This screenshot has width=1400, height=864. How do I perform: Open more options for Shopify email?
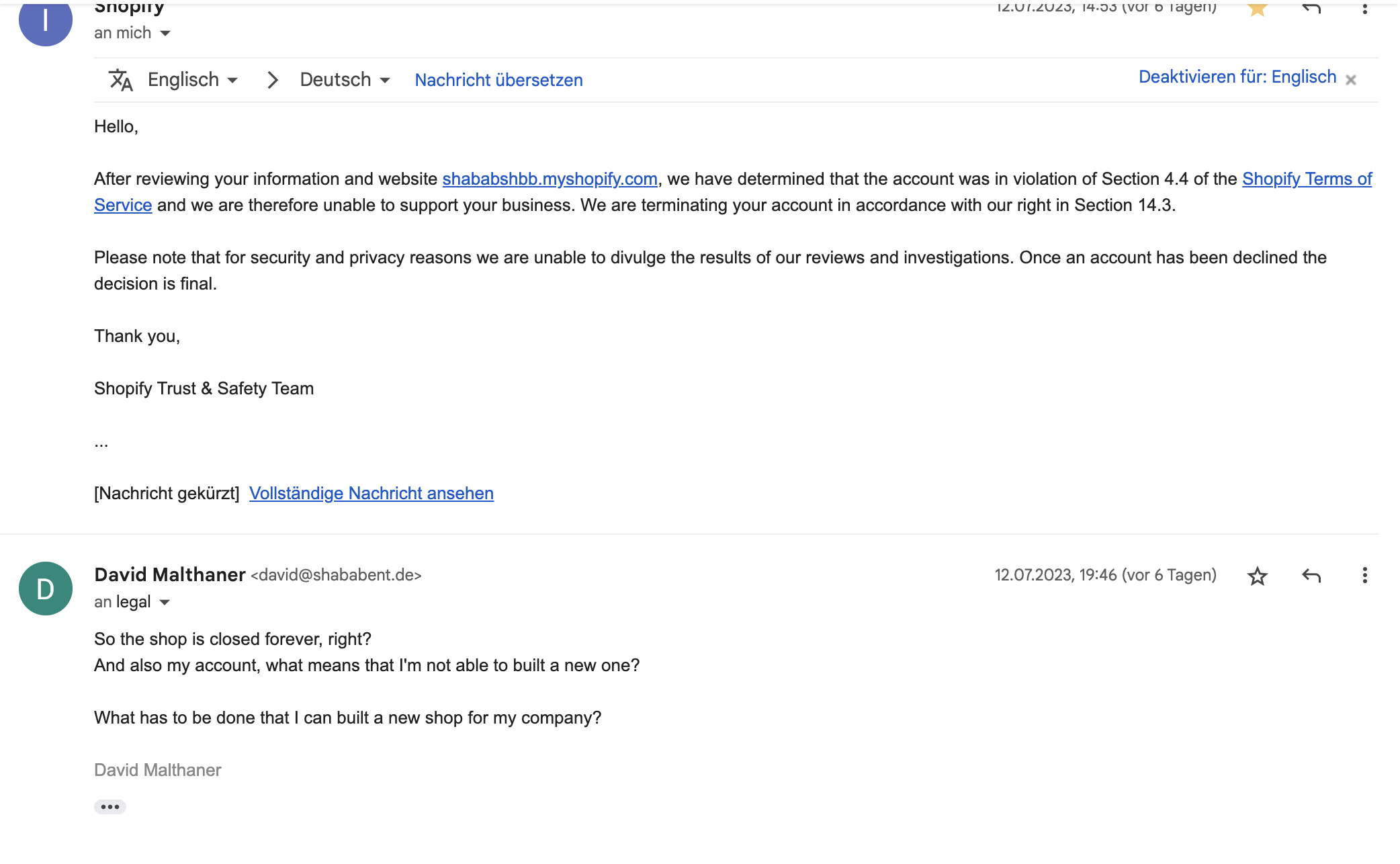[x=1364, y=9]
